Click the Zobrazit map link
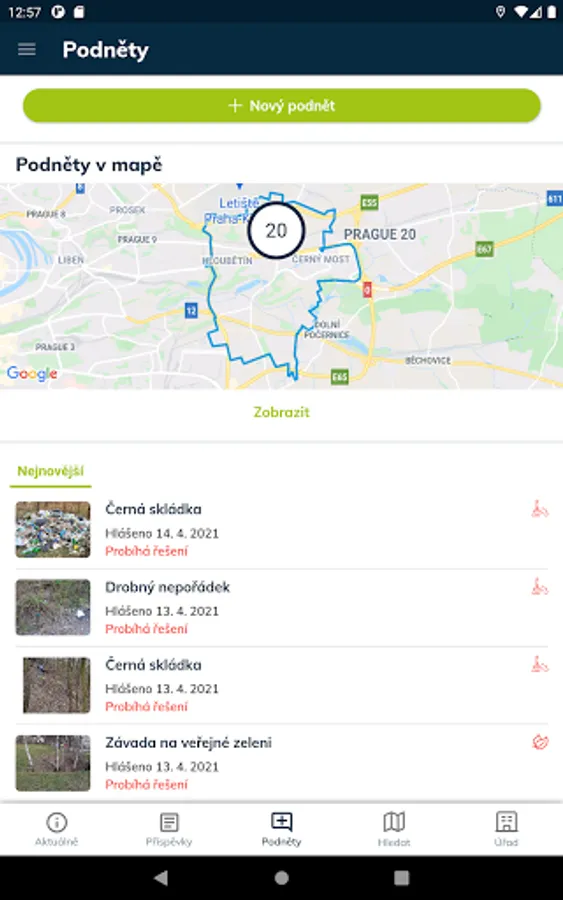The width and height of the screenshot is (563, 900). point(281,412)
